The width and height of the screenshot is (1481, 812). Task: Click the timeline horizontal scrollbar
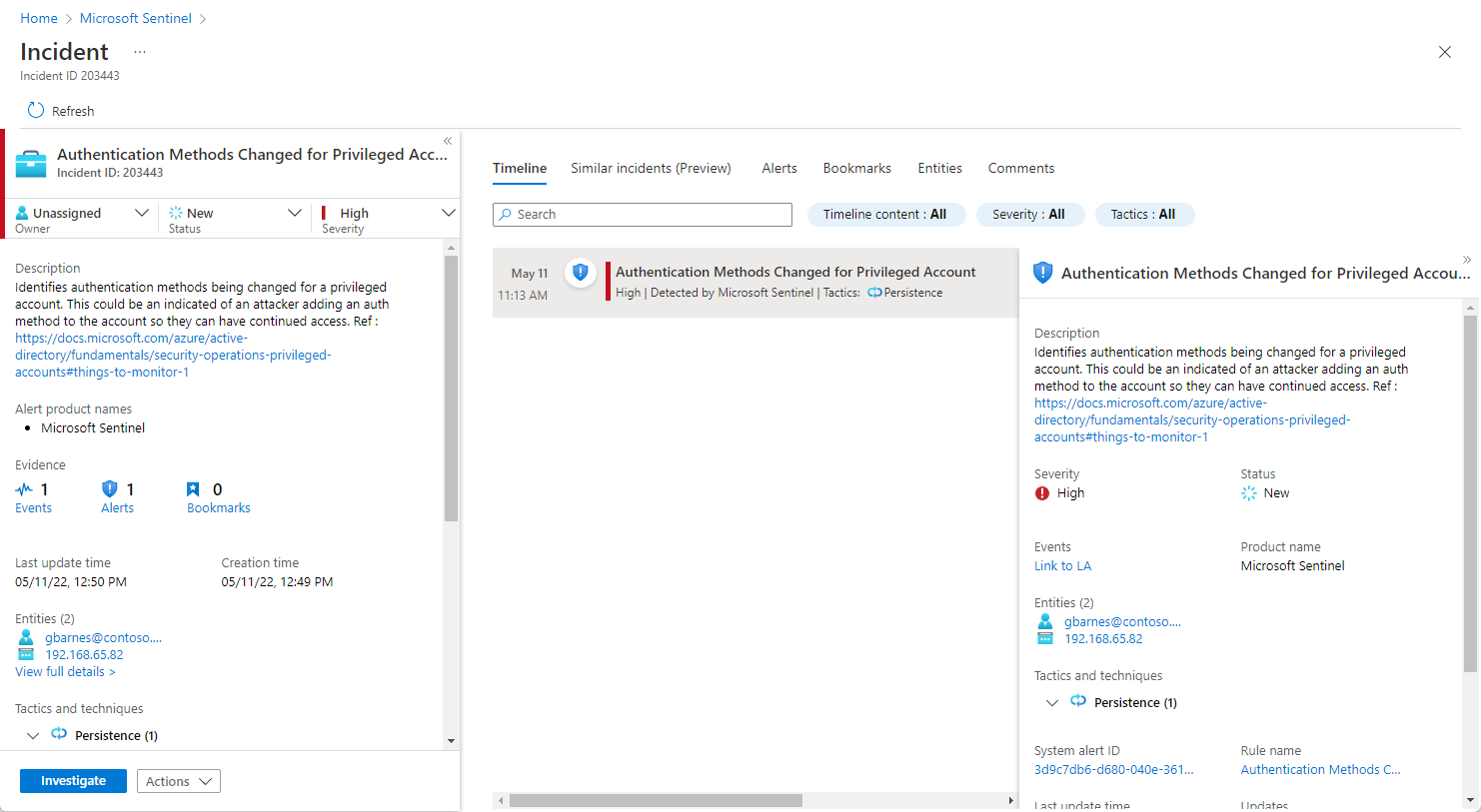655,800
